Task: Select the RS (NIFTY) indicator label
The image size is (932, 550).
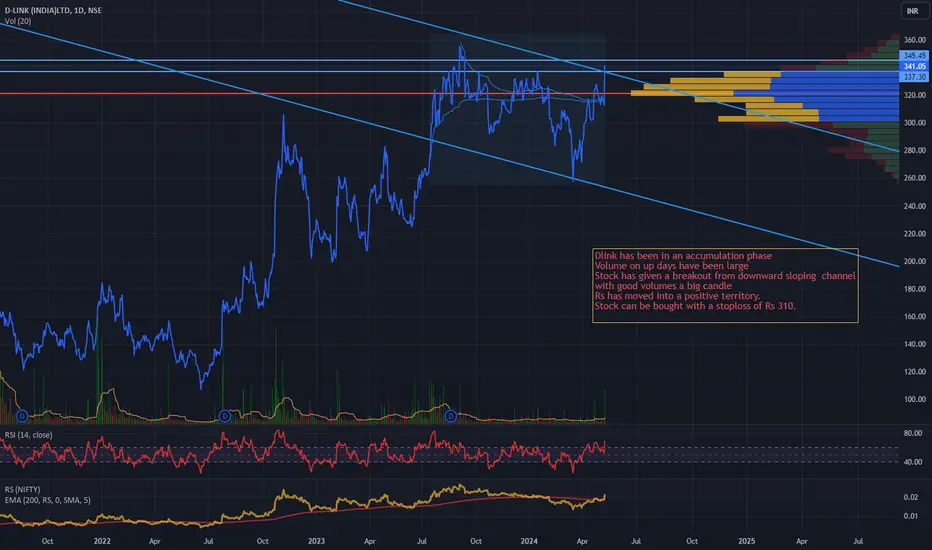Action: [23, 489]
